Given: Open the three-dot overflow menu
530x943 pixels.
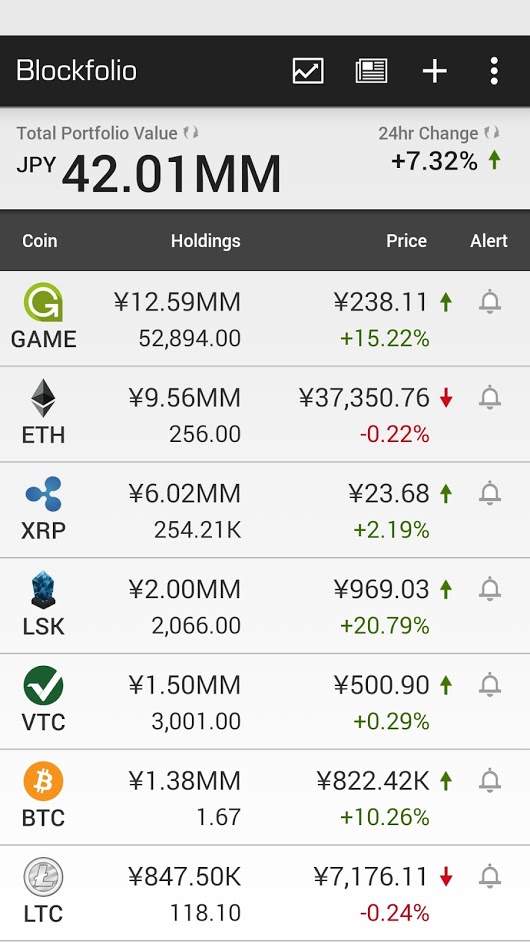Looking at the screenshot, I should click(494, 71).
